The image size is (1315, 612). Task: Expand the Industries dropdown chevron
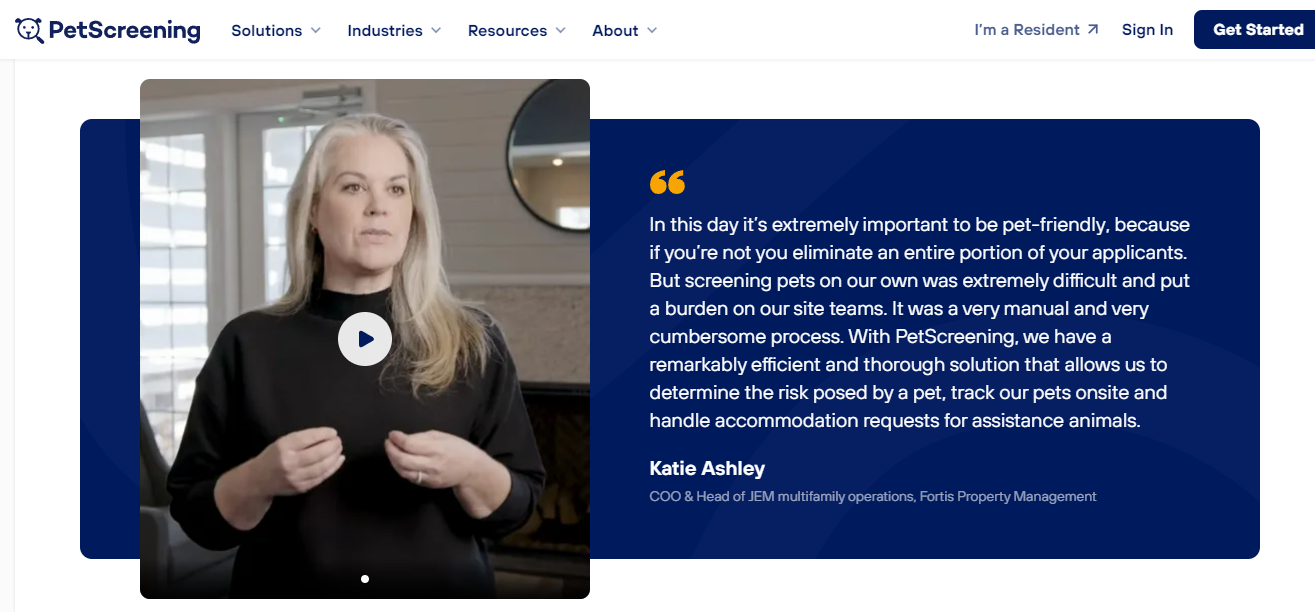tap(436, 30)
